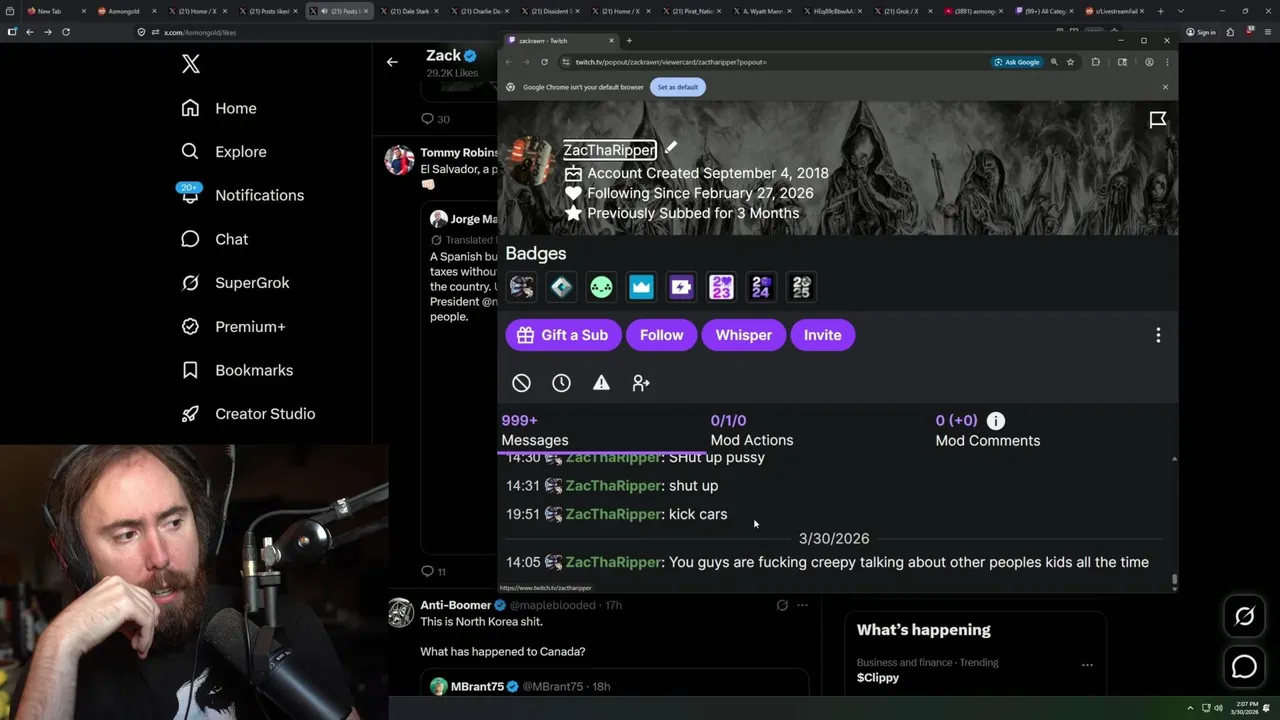This screenshot has height=720, width=1280.
Task: Click the $Clippy trending topic
Action: coord(878,677)
